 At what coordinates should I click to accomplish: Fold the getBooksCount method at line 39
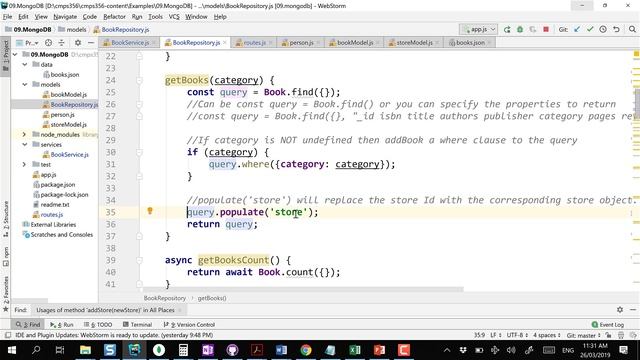139,260
